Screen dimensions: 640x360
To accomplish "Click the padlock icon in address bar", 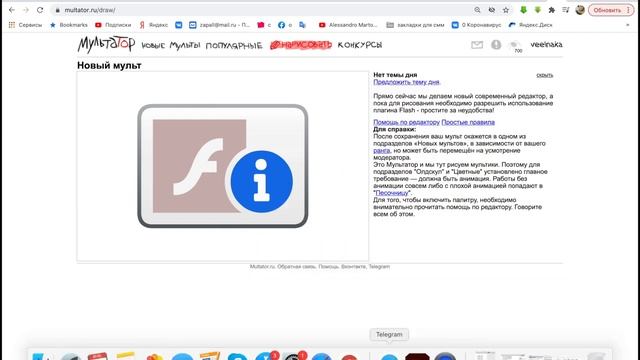I will 58,10.
